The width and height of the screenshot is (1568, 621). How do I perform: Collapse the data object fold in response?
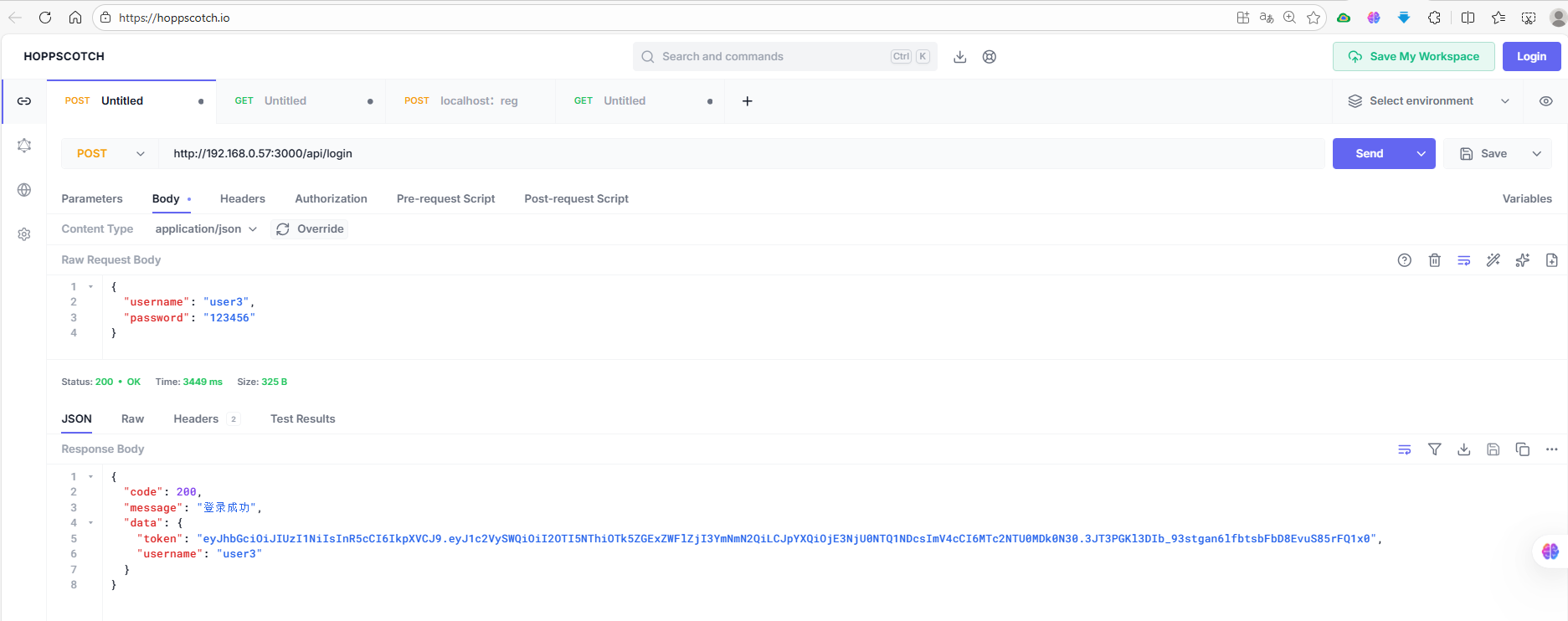[91, 523]
